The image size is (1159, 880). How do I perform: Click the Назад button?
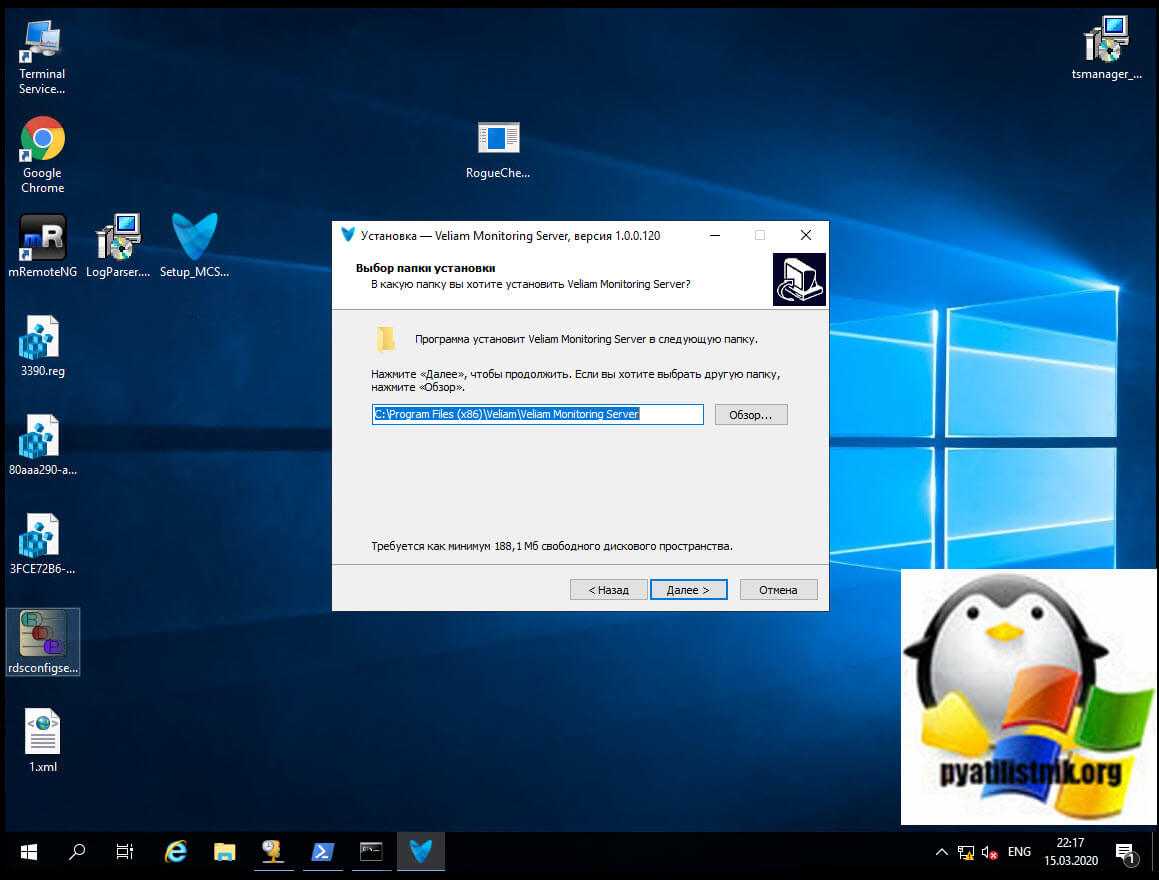click(x=608, y=590)
